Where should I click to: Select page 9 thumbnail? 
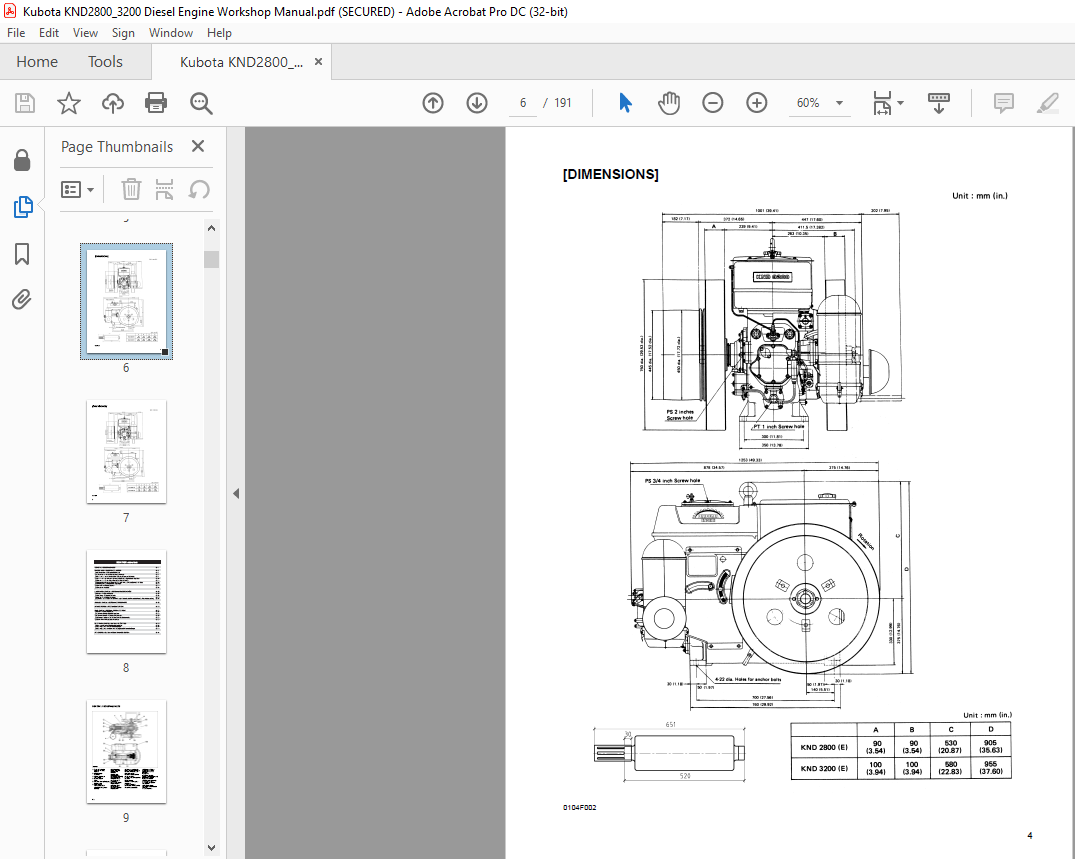click(126, 751)
